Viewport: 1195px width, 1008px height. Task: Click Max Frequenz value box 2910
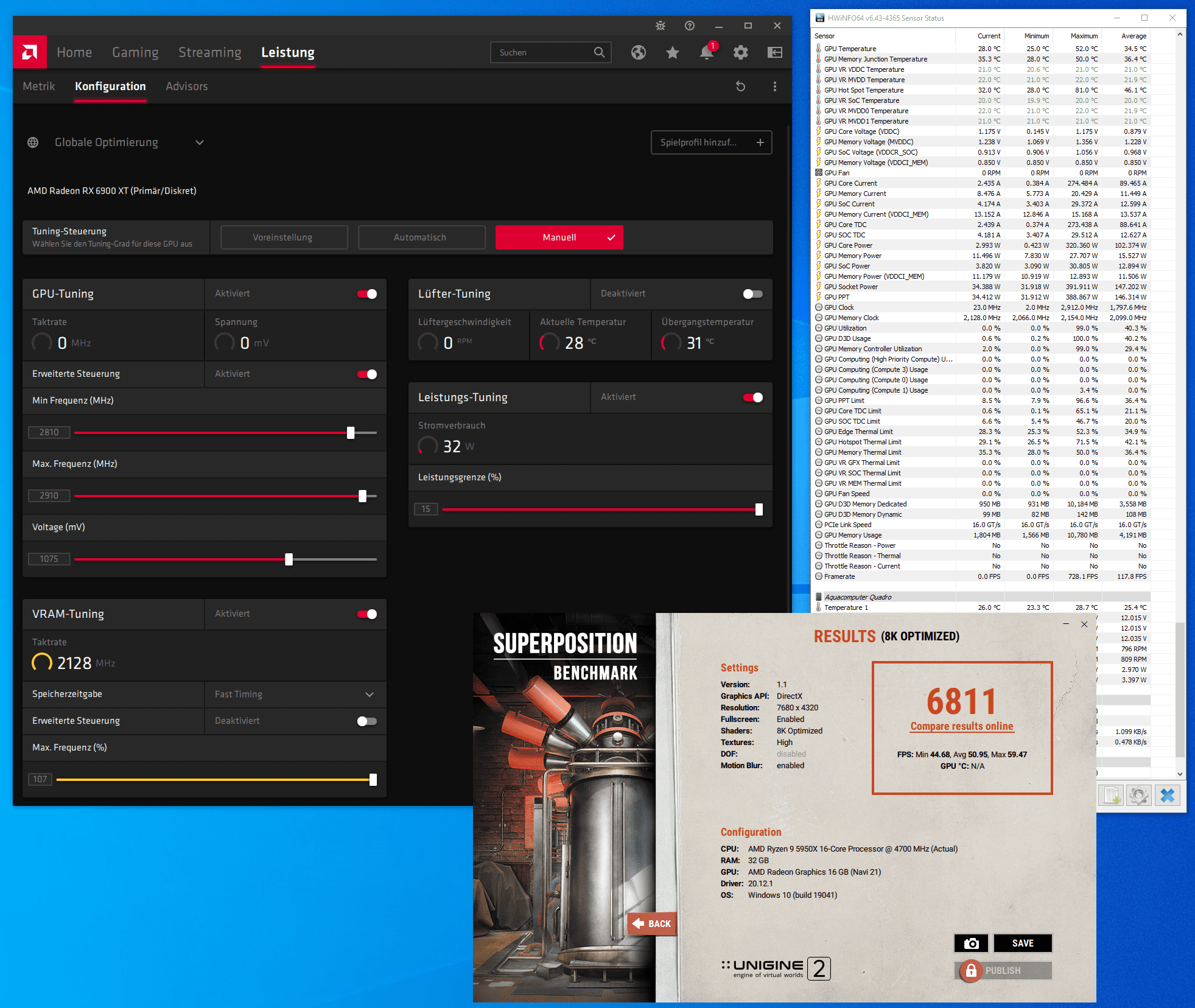[x=49, y=496]
